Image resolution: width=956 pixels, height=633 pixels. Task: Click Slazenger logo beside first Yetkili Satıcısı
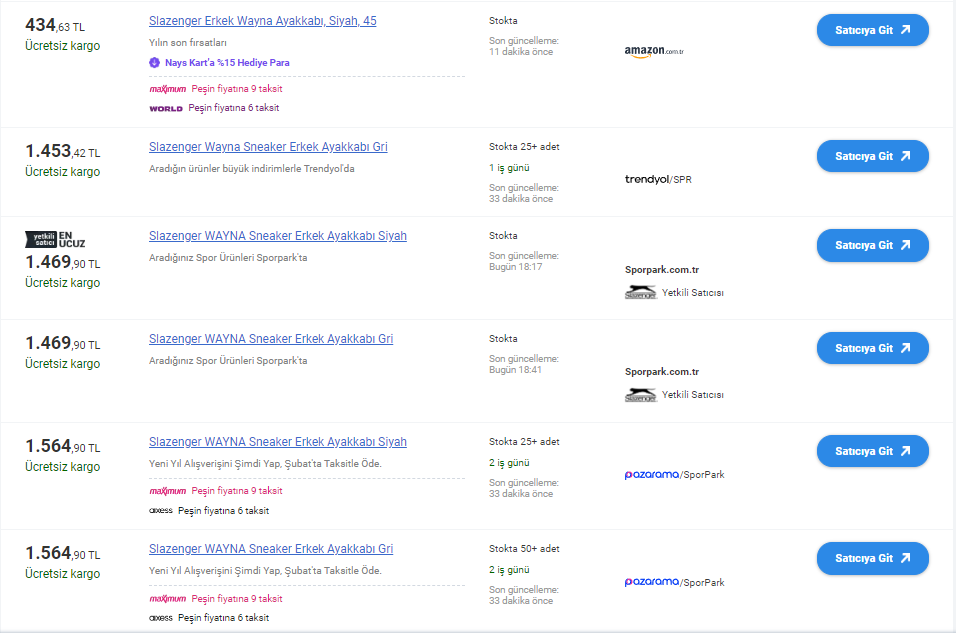coord(640,293)
